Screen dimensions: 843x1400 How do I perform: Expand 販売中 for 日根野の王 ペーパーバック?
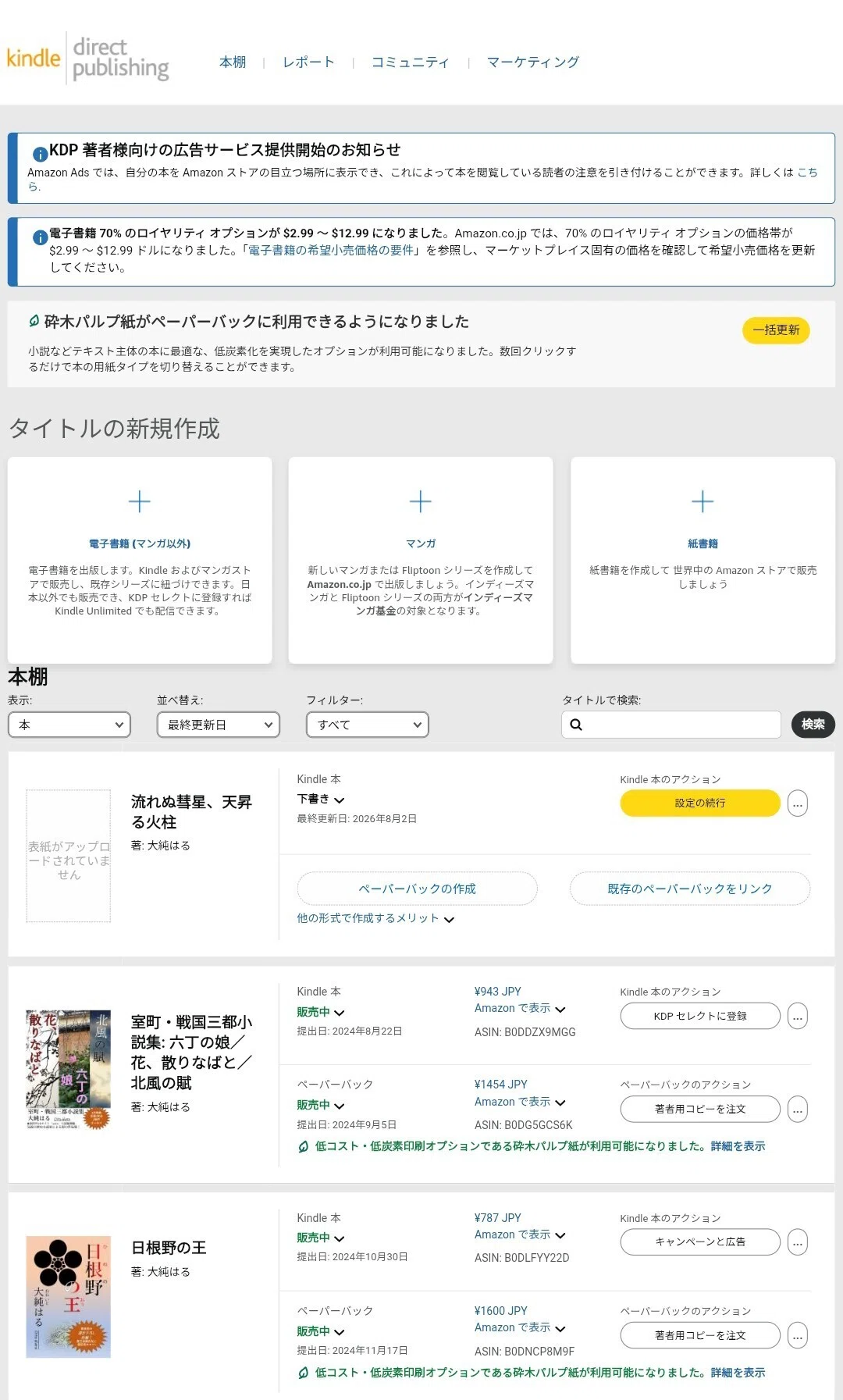click(x=321, y=1331)
